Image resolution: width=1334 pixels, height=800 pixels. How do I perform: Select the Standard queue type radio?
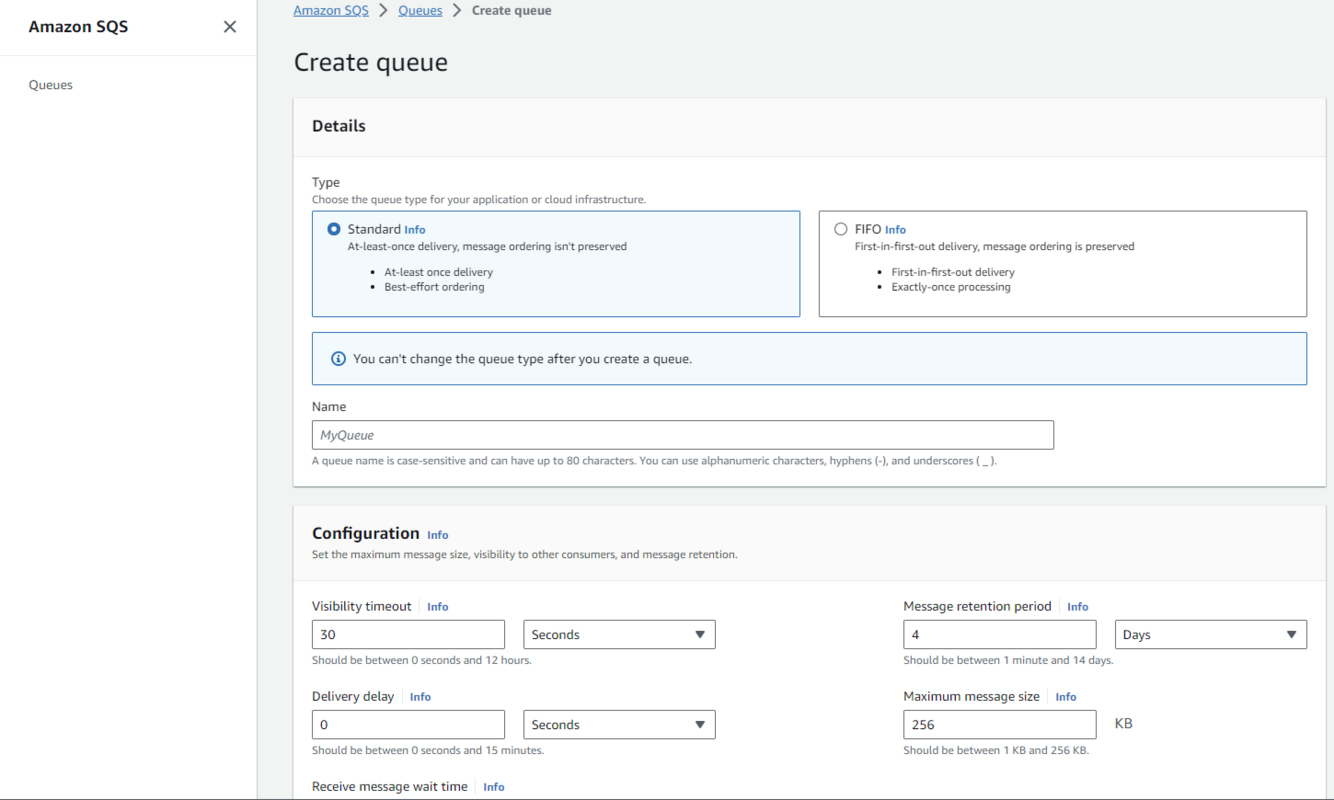334,229
